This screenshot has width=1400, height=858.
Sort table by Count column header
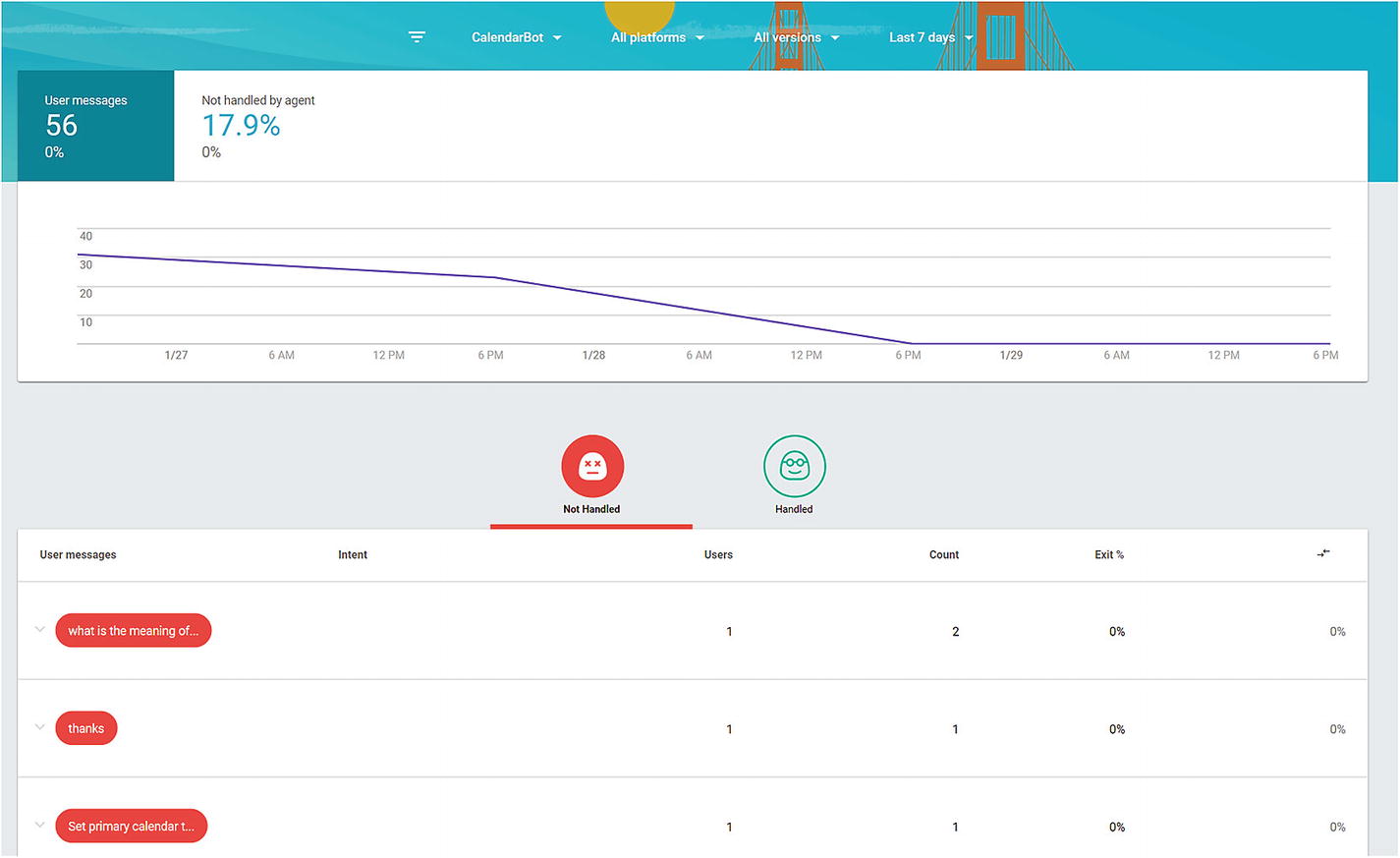tap(943, 555)
